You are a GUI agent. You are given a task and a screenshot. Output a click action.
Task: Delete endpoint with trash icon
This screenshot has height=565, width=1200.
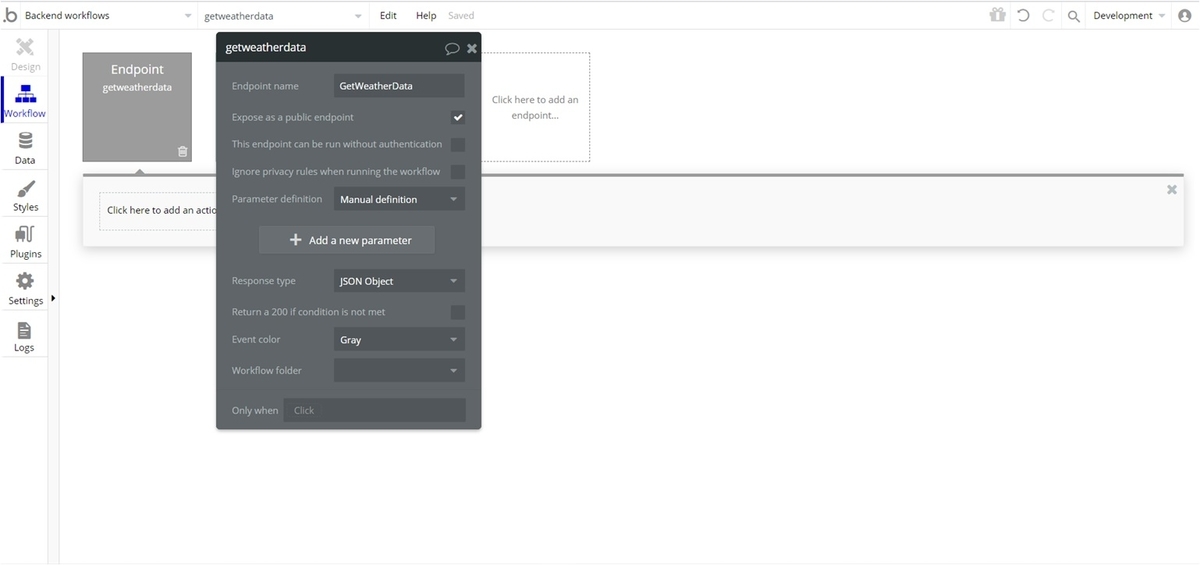click(x=182, y=152)
